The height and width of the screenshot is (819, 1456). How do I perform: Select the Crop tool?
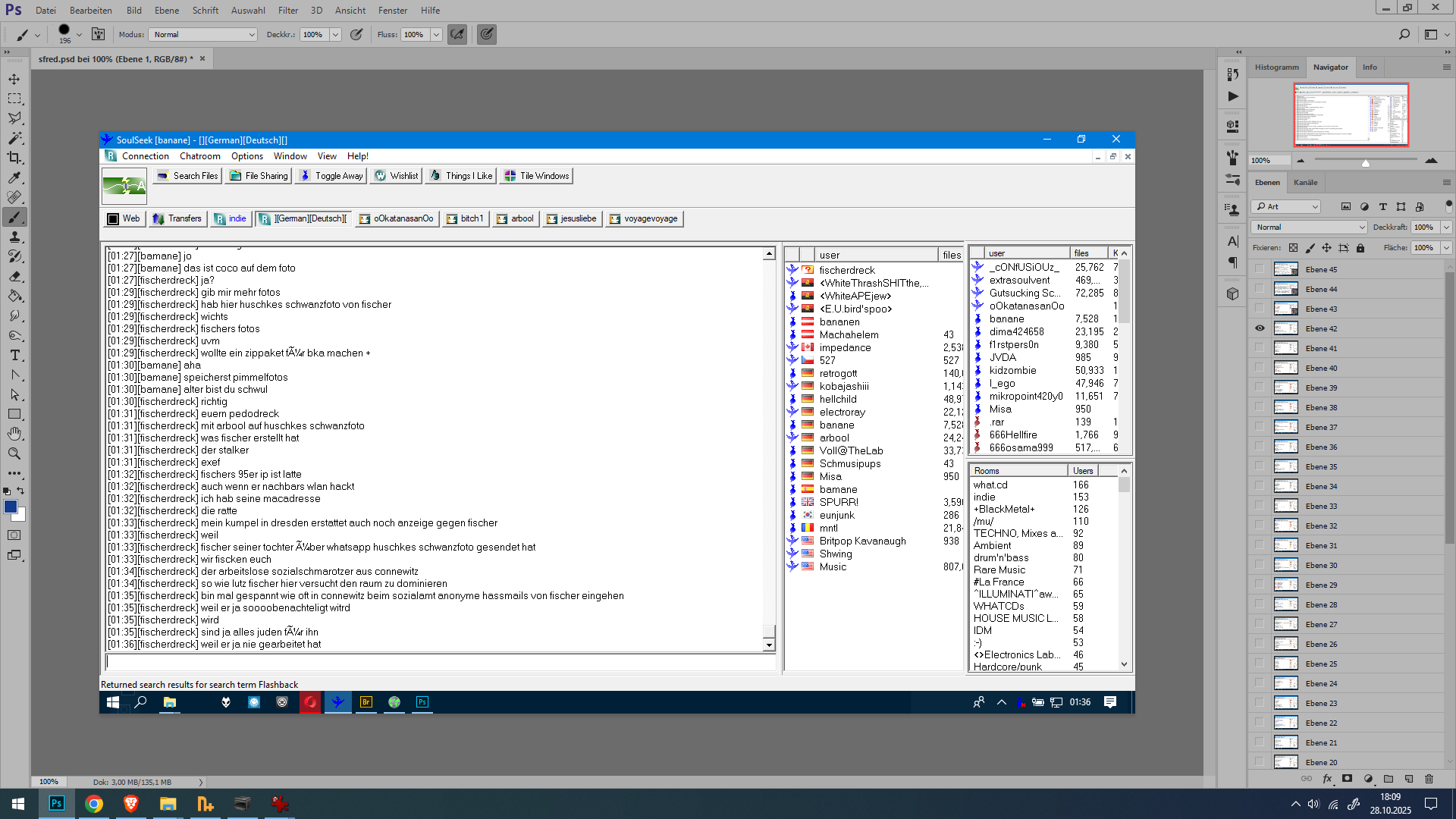[14, 158]
